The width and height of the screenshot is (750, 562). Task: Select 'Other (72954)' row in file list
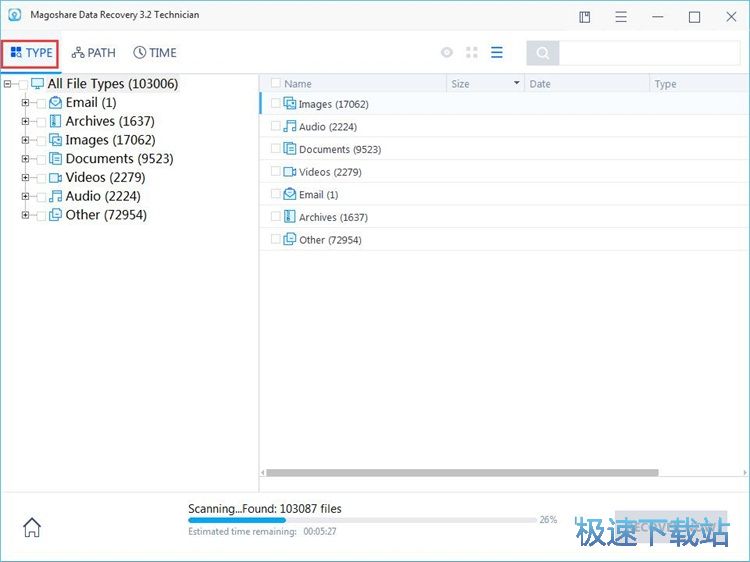[x=505, y=239]
